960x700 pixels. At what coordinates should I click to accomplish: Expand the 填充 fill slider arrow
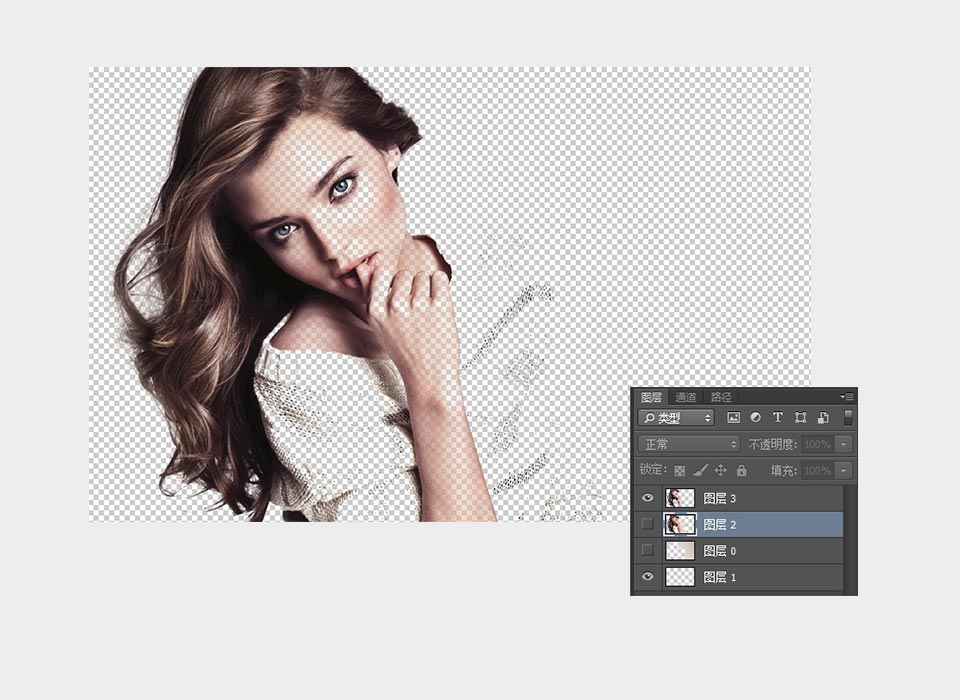tap(845, 470)
